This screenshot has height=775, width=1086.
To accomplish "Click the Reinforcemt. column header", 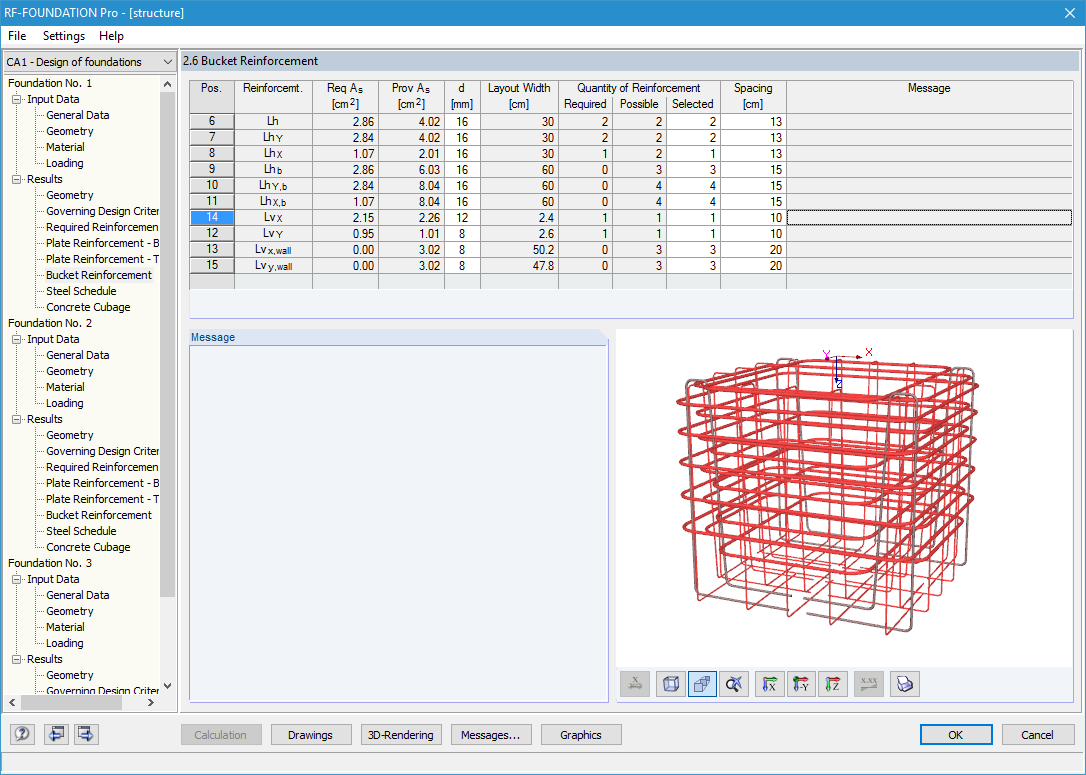I will click(x=273, y=96).
